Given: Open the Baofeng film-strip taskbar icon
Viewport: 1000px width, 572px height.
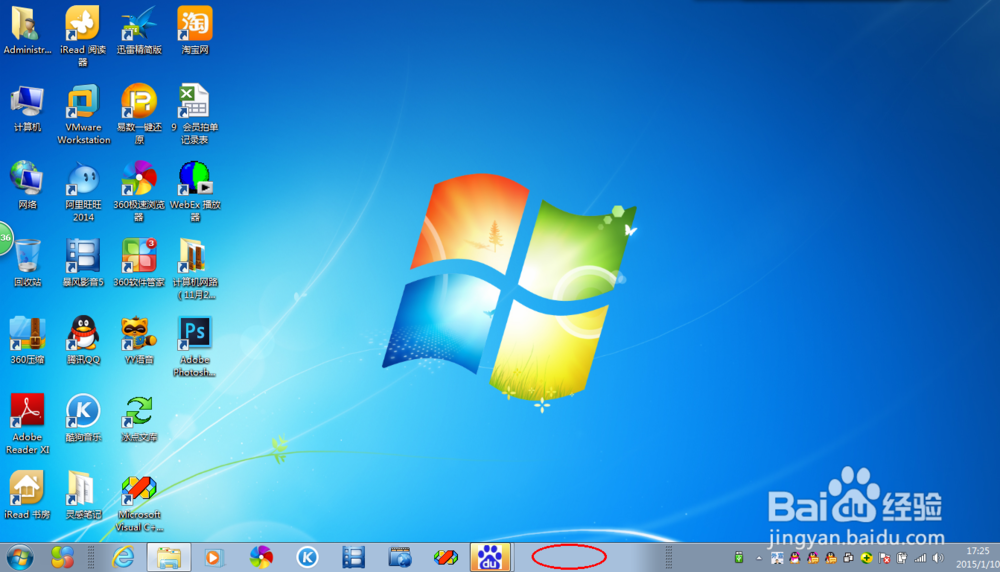Looking at the screenshot, I should (353, 558).
